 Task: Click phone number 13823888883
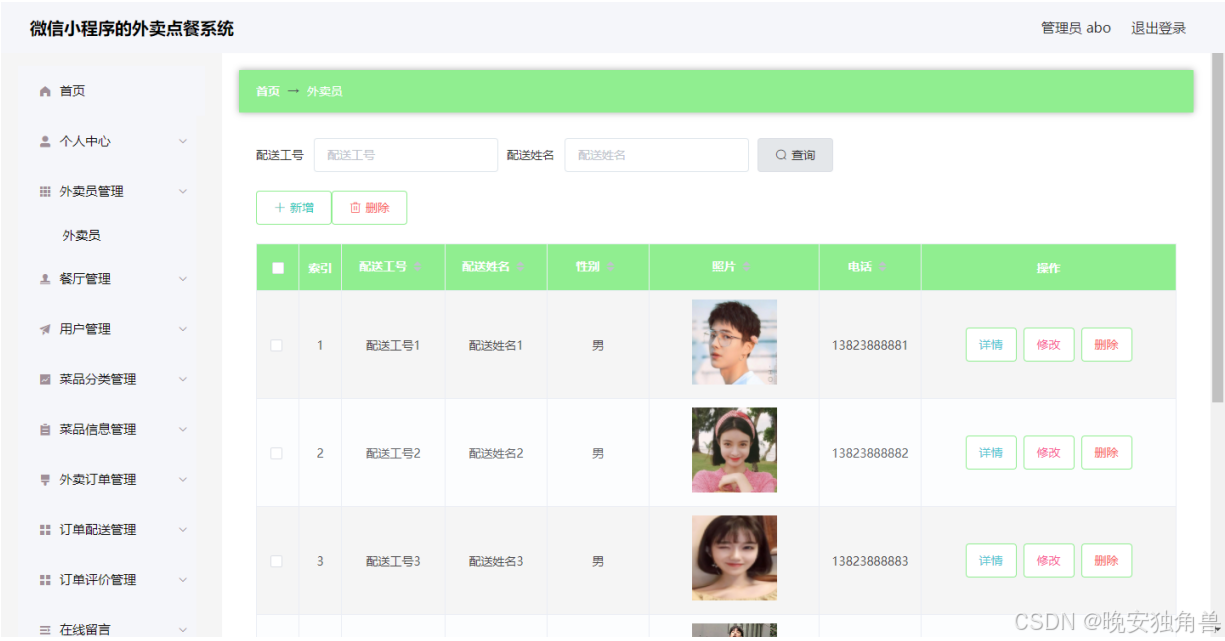pyautogui.click(x=870, y=562)
